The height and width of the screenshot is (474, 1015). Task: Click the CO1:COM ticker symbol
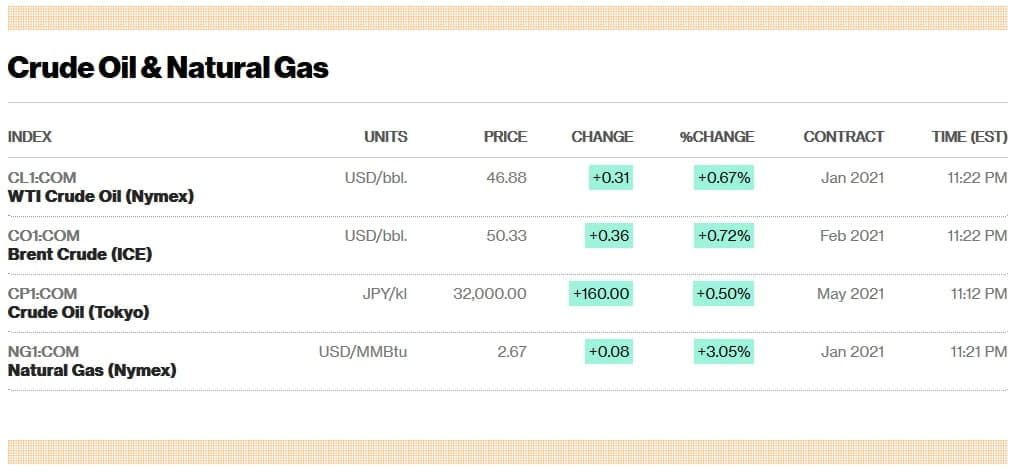click(44, 236)
